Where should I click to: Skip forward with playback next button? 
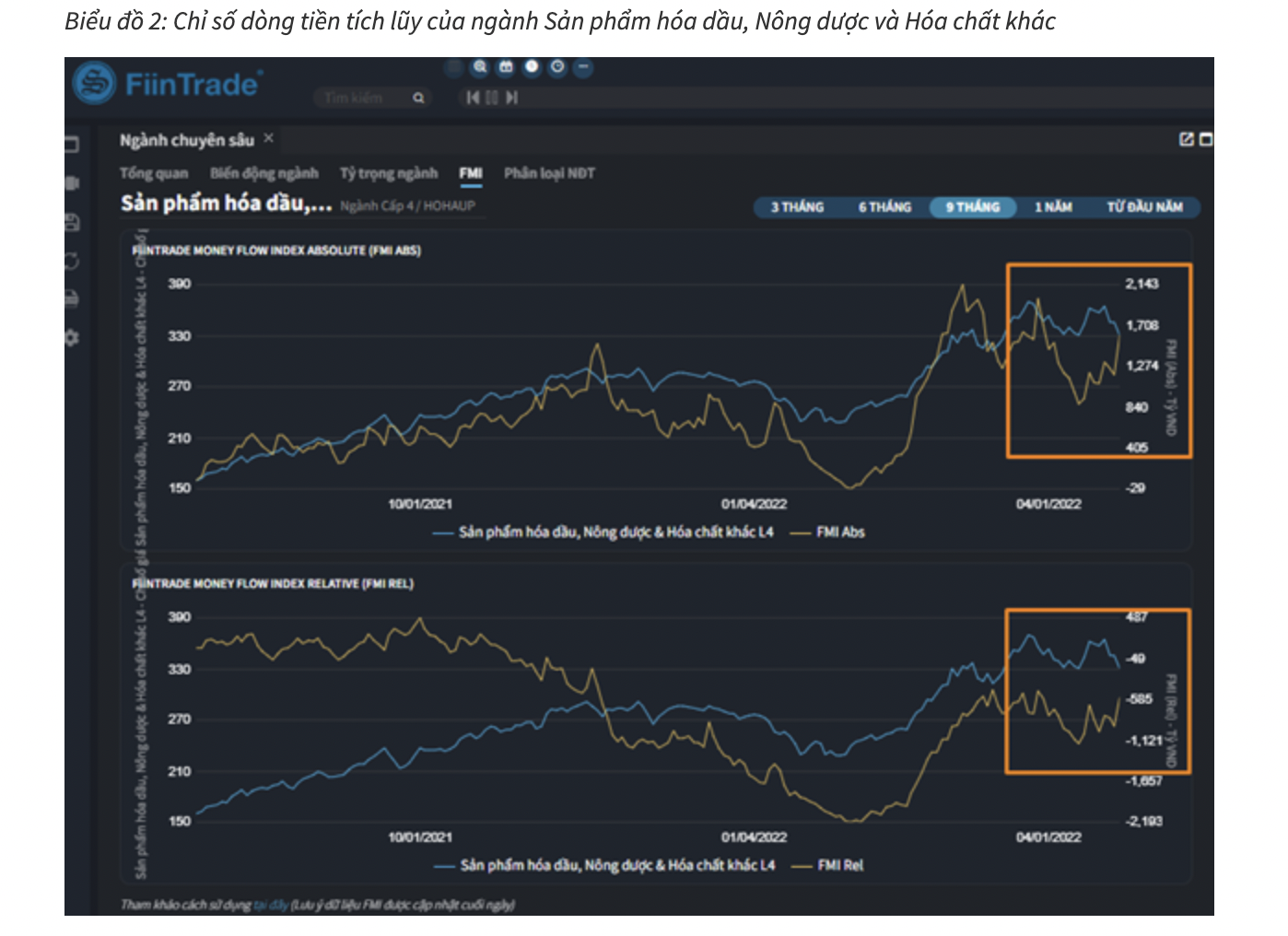512,98
